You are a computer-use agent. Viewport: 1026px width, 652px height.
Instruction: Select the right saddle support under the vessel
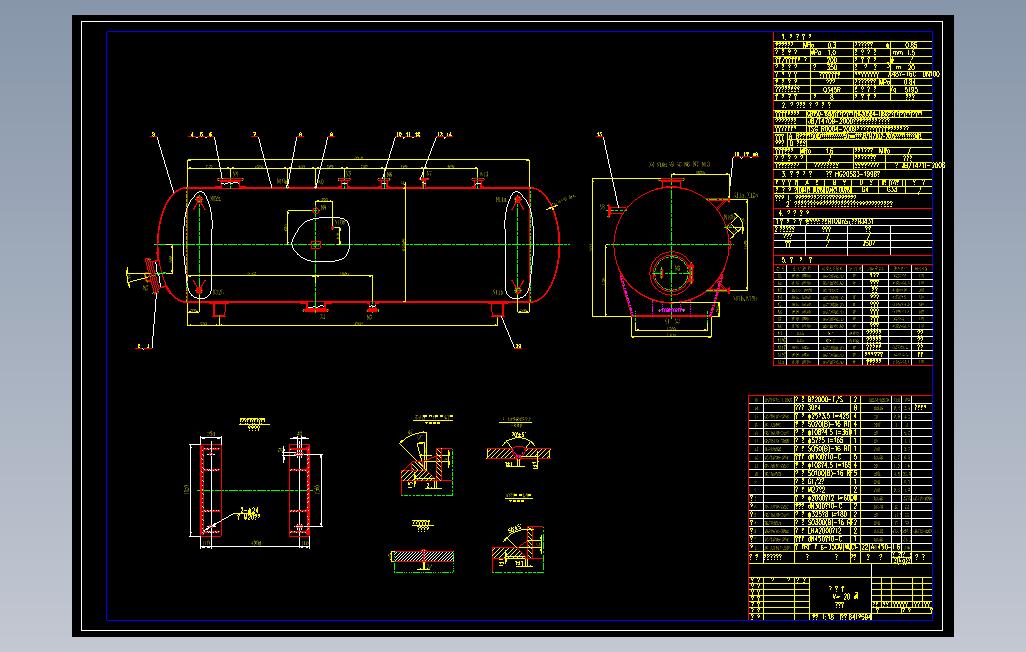[x=497, y=308]
